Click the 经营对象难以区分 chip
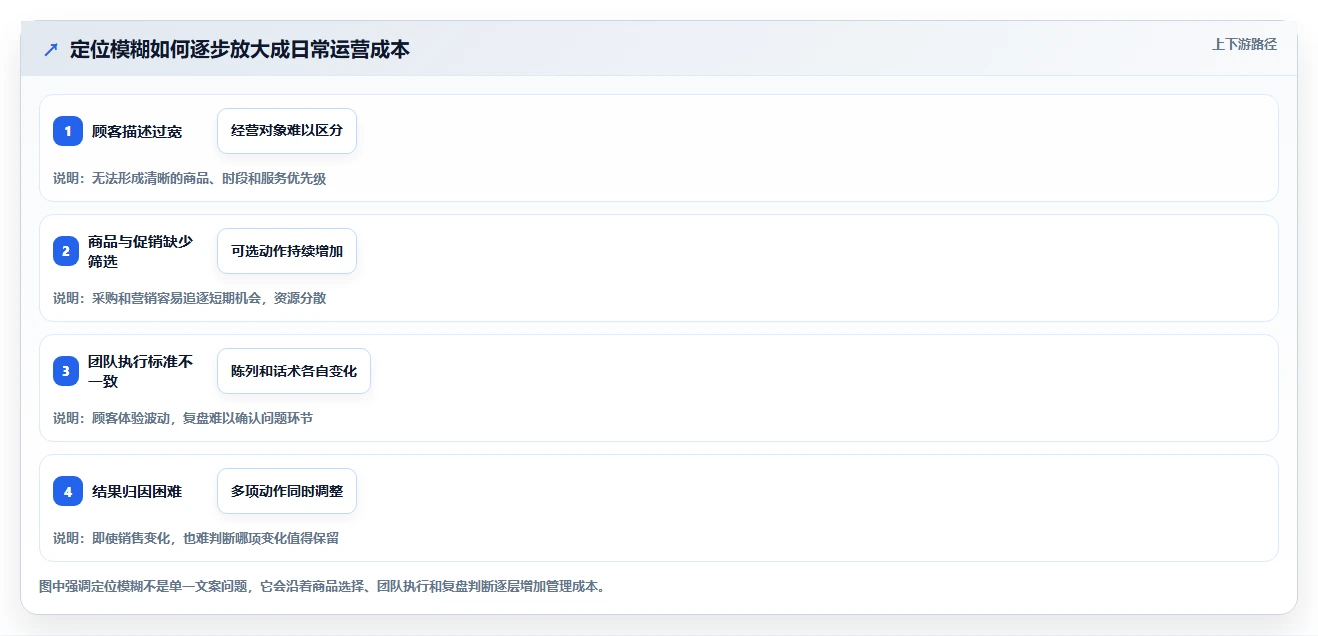The image size is (1318, 636). [x=287, y=131]
